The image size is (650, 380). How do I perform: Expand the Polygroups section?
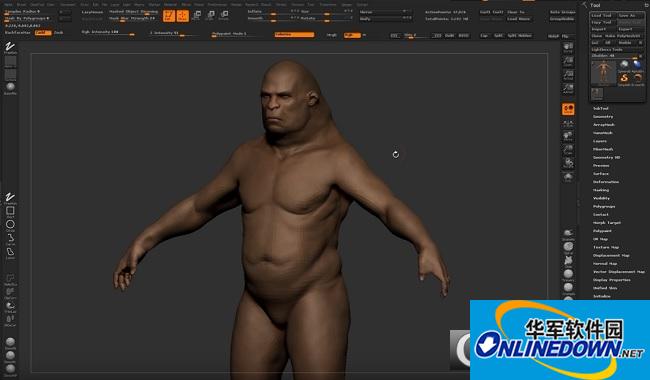604,206
